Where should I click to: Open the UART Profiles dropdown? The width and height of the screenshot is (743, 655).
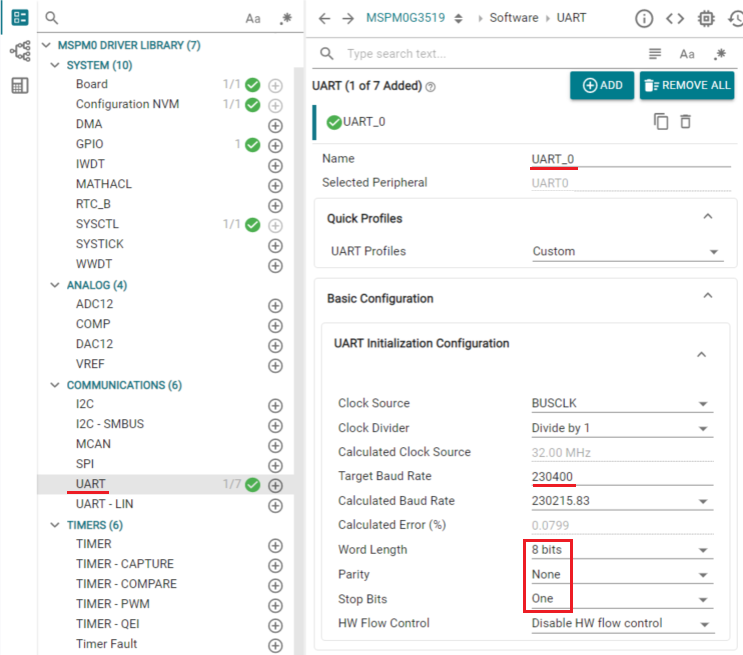626,251
